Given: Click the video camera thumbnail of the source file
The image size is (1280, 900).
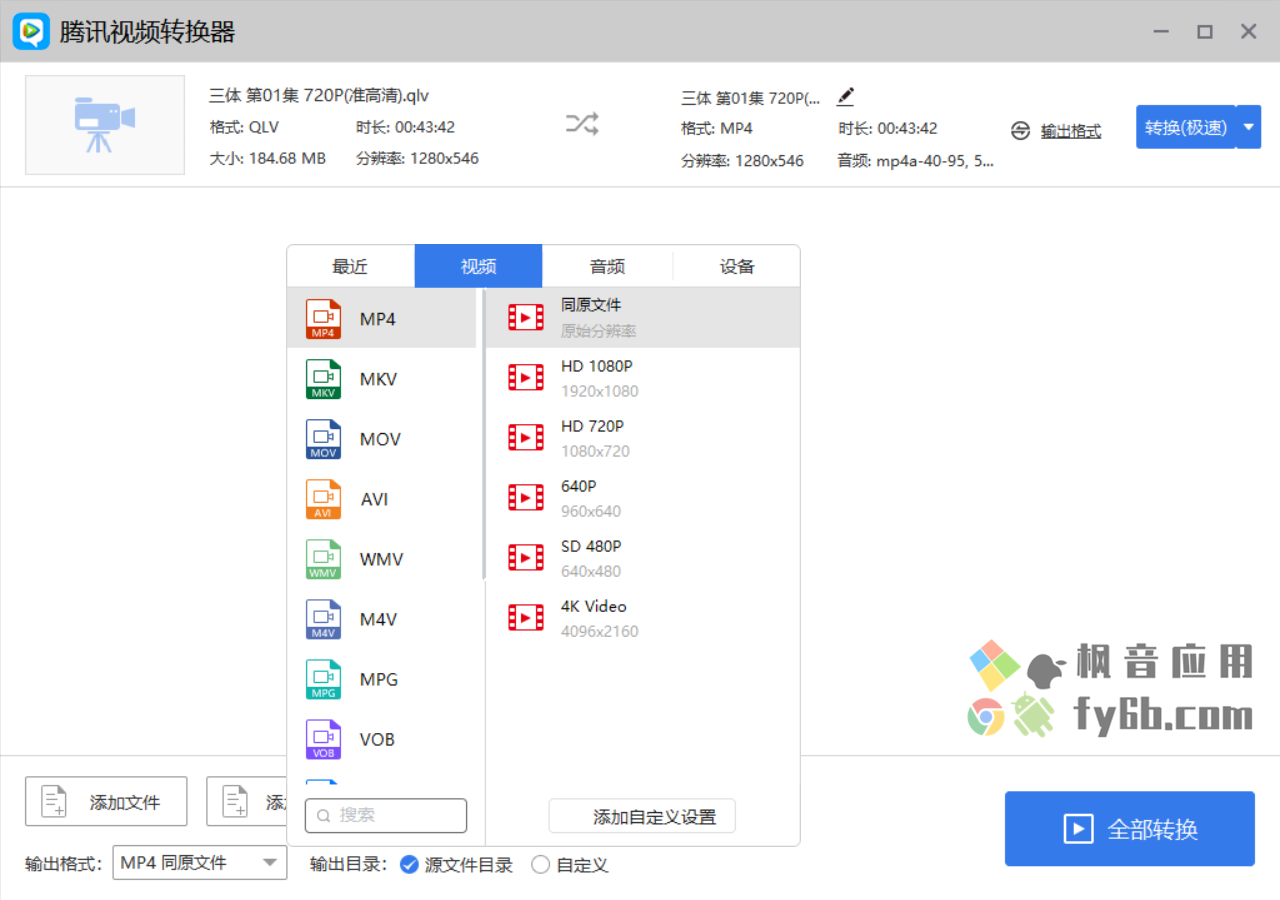Looking at the screenshot, I should coord(105,125).
